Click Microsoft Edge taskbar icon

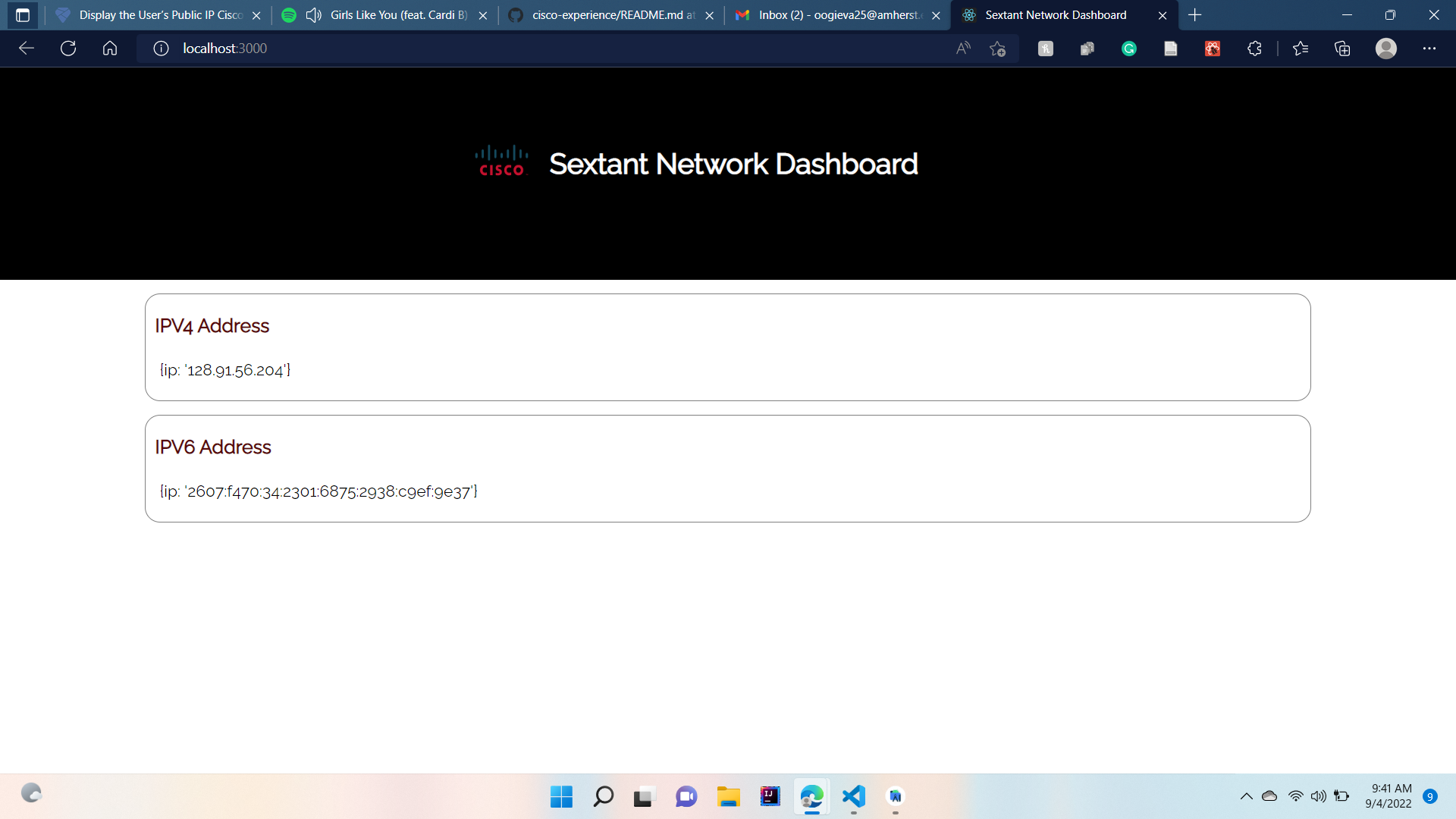coord(811,796)
